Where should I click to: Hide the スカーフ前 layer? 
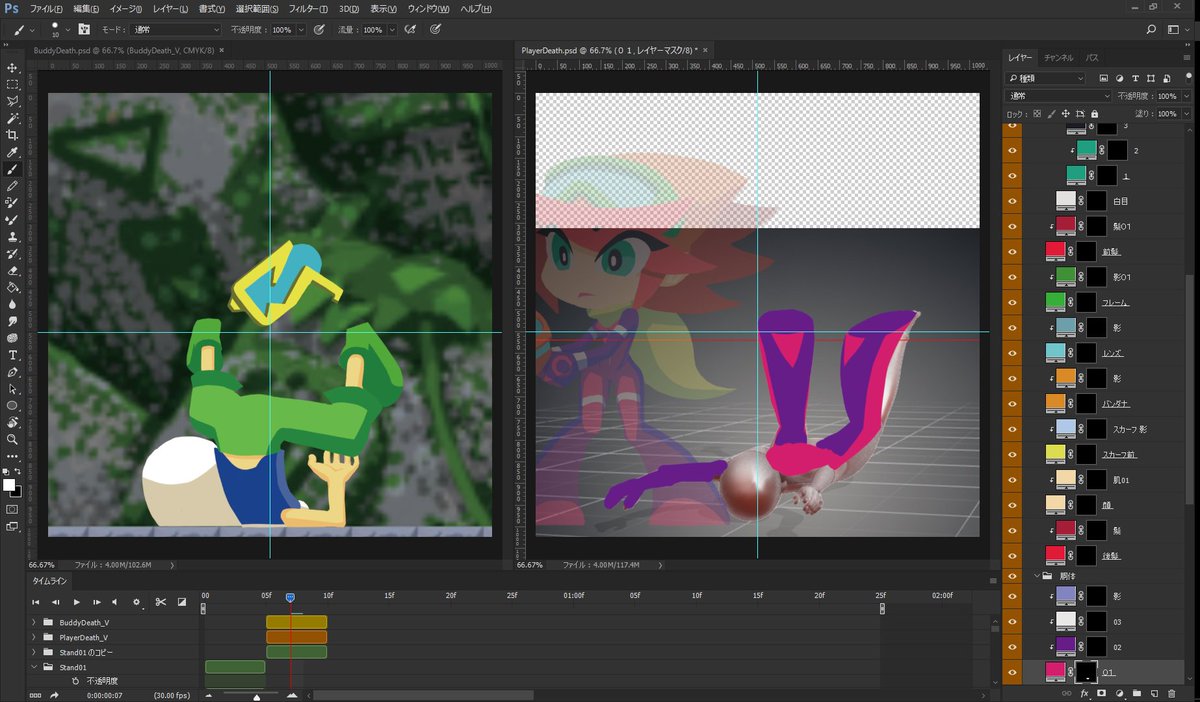point(1012,453)
